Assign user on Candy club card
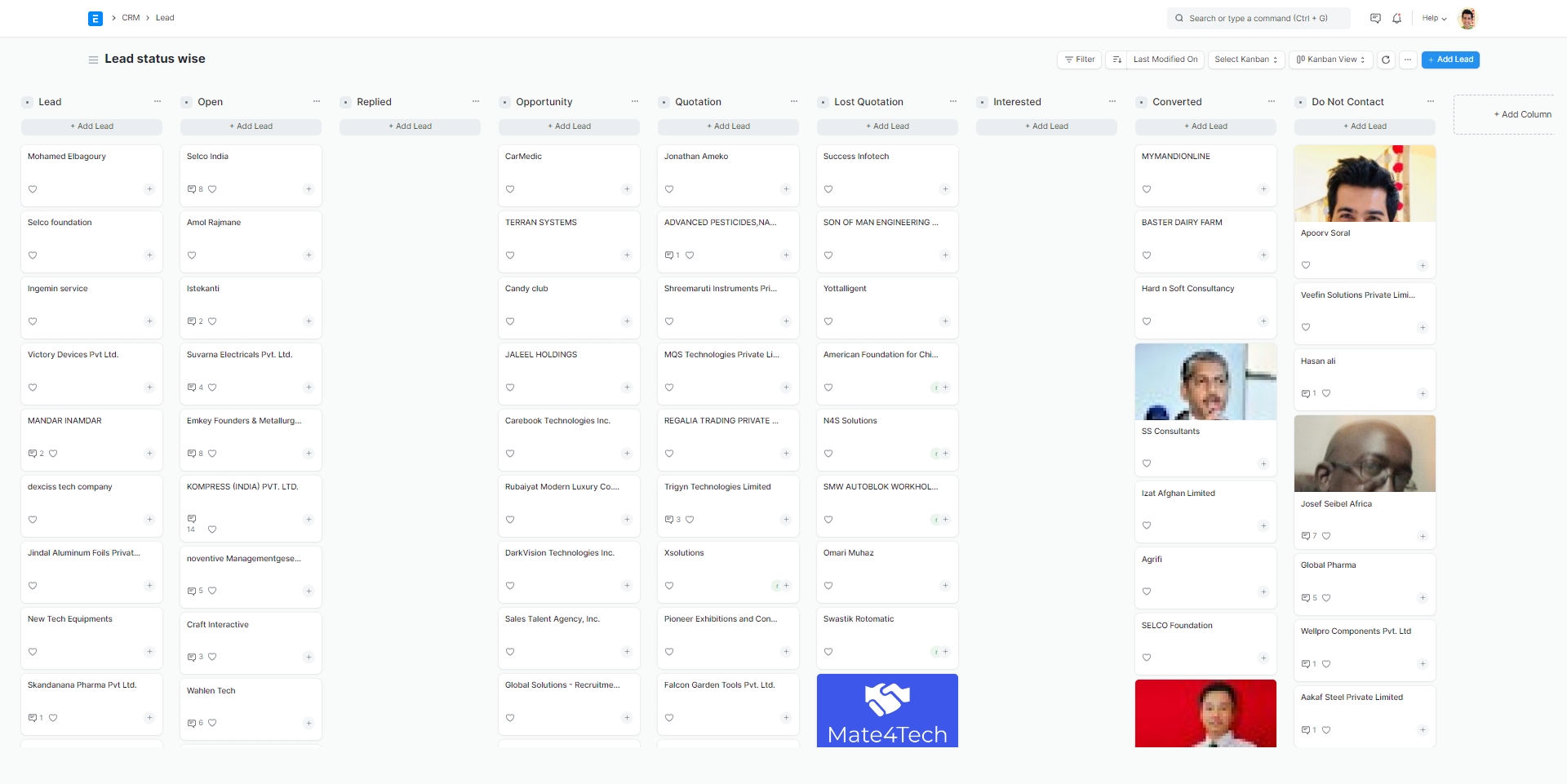This screenshot has width=1567, height=784. [x=627, y=321]
